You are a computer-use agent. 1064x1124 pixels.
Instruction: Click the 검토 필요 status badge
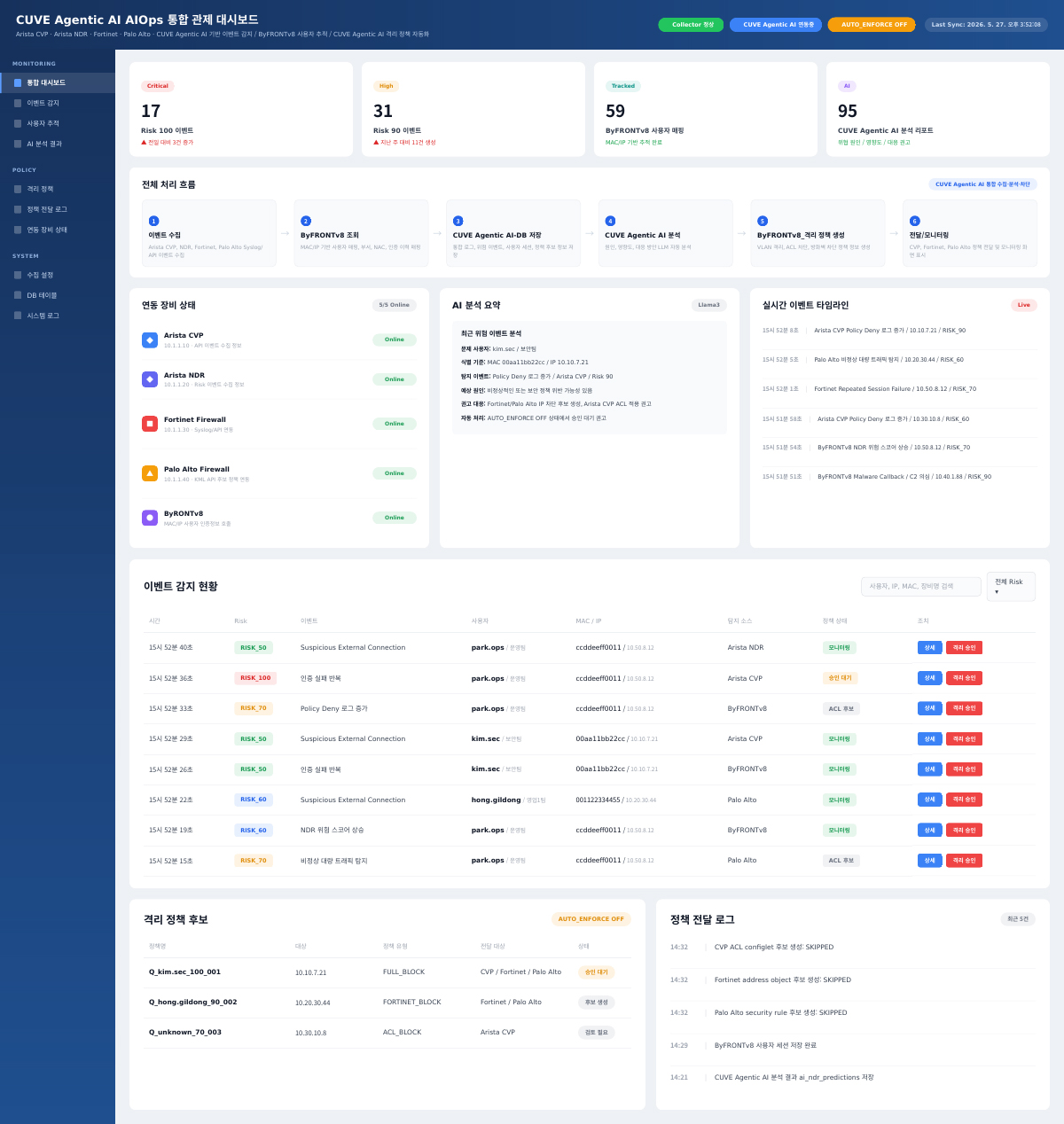(596, 1033)
